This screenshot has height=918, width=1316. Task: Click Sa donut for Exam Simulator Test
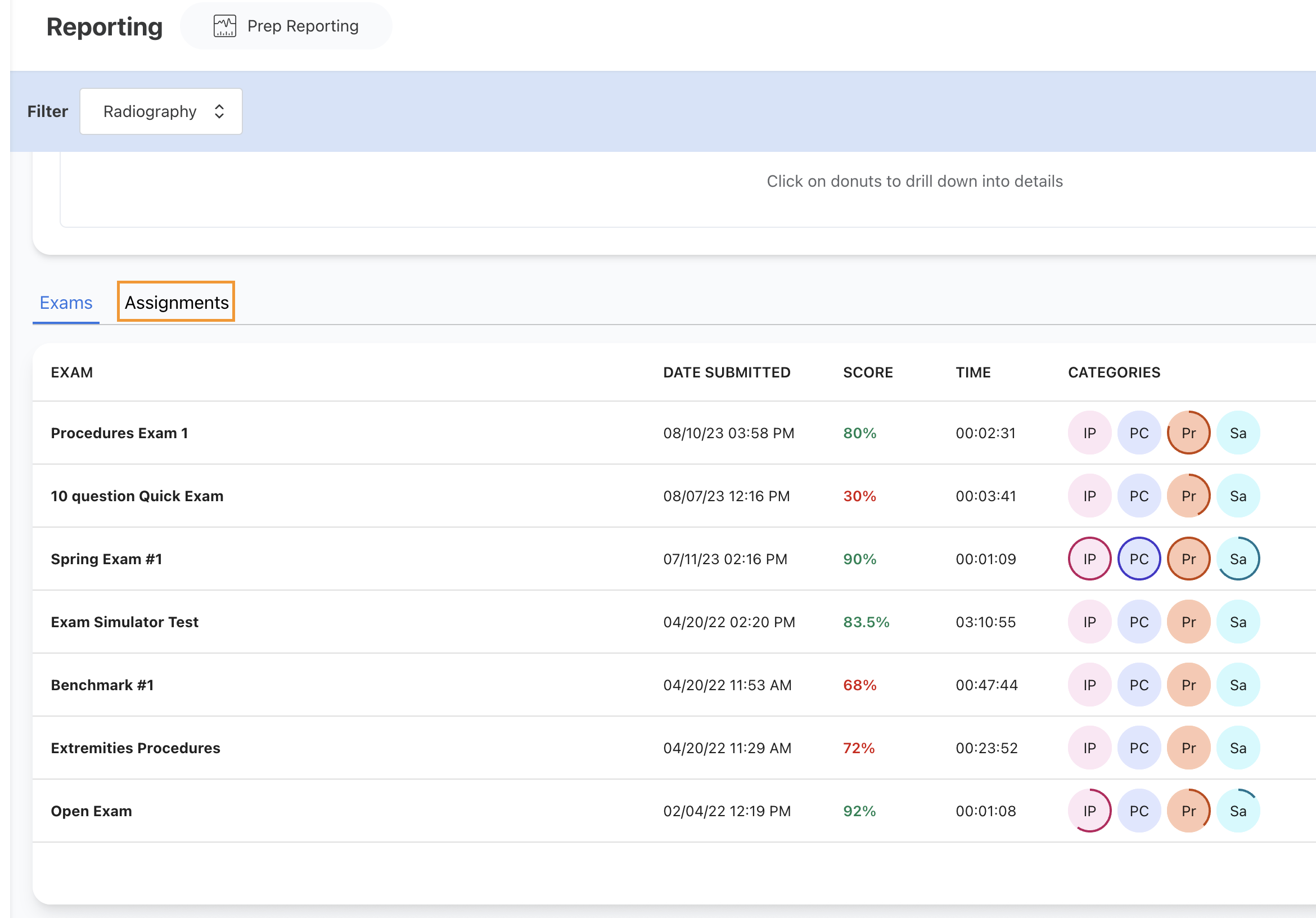pos(1237,622)
